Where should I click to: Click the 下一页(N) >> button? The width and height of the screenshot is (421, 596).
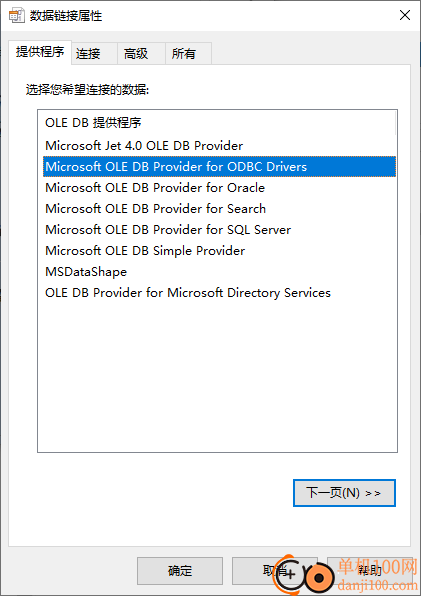(x=344, y=493)
